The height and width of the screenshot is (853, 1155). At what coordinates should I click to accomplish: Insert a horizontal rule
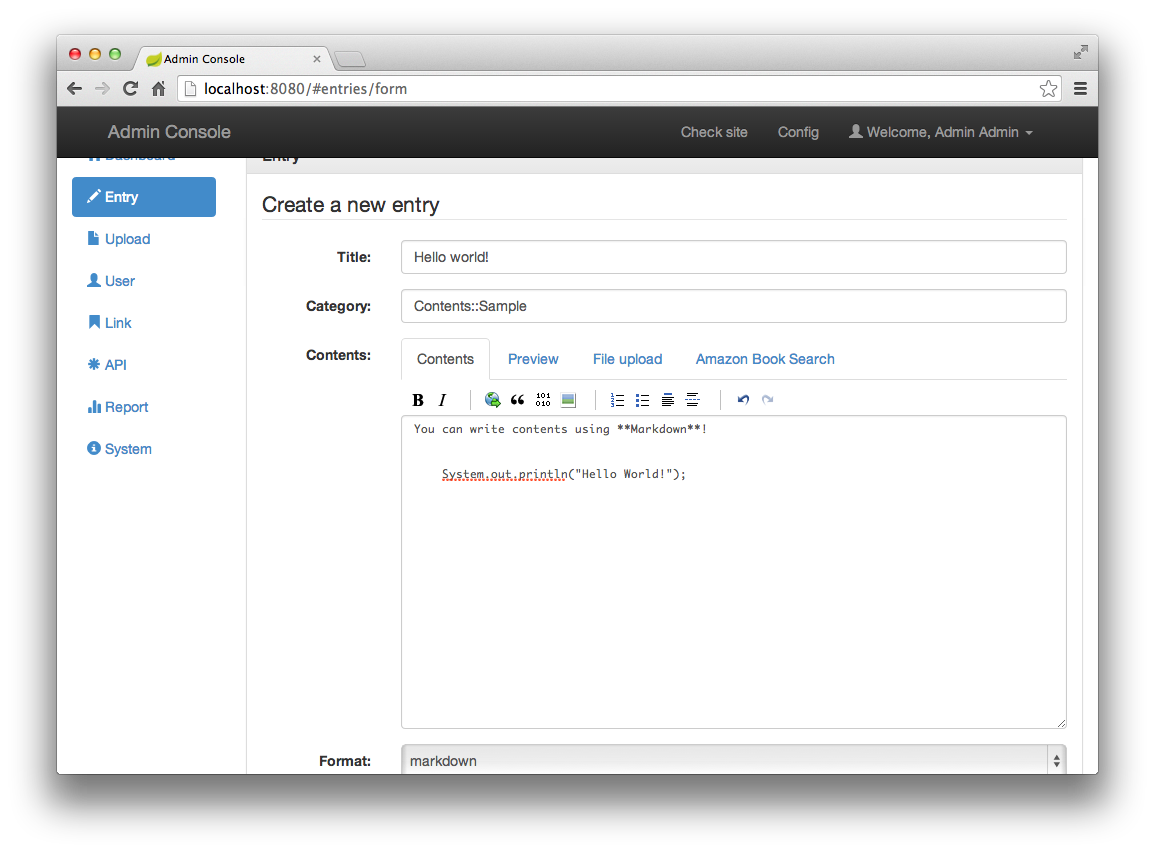pyautogui.click(x=692, y=400)
